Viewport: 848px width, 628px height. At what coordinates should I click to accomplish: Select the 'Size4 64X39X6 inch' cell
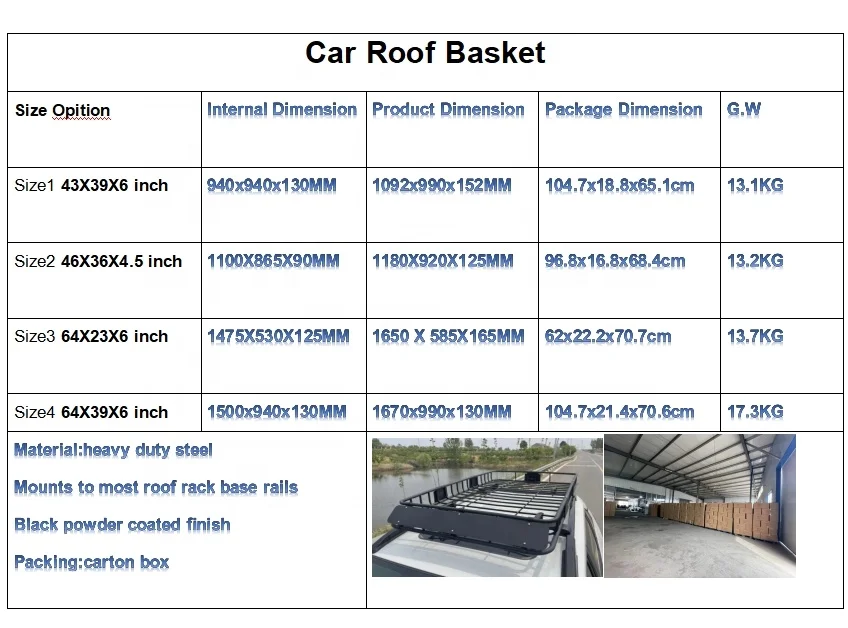tap(104, 412)
